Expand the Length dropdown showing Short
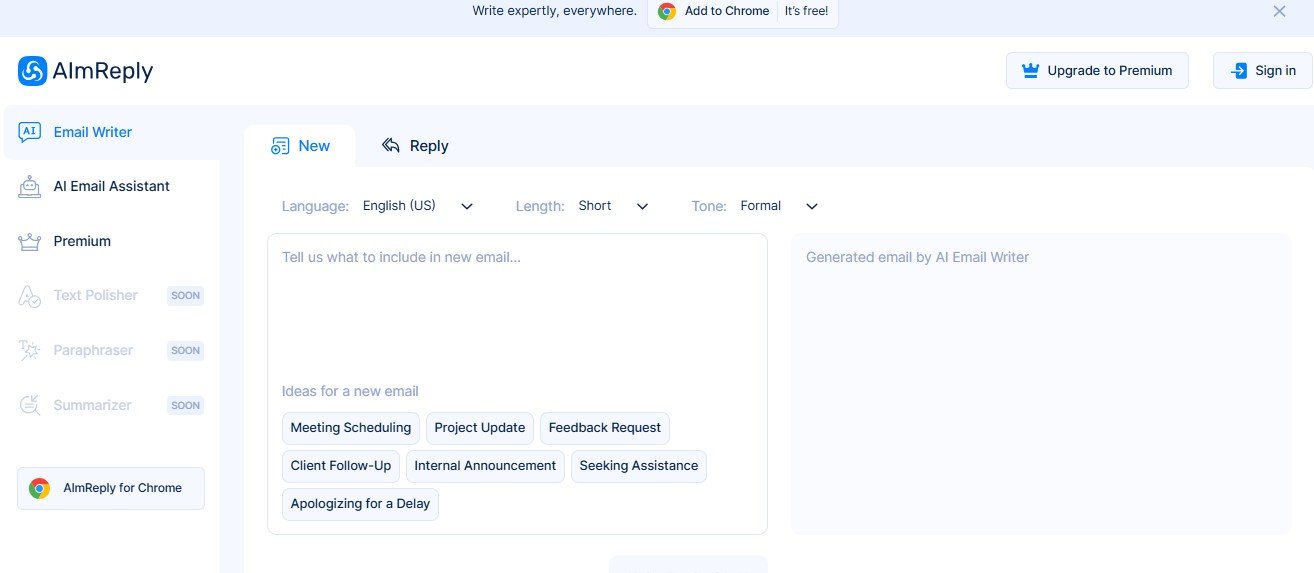 click(613, 206)
